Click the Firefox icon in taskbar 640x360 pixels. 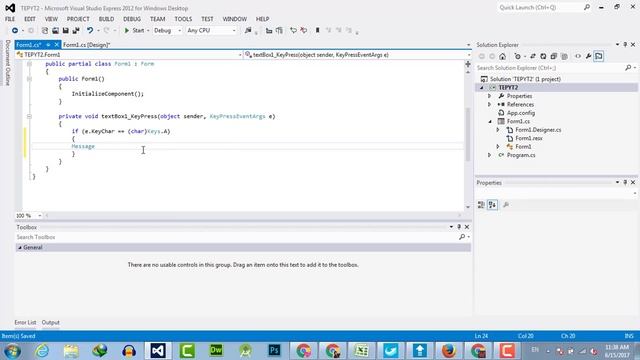tap(449, 350)
